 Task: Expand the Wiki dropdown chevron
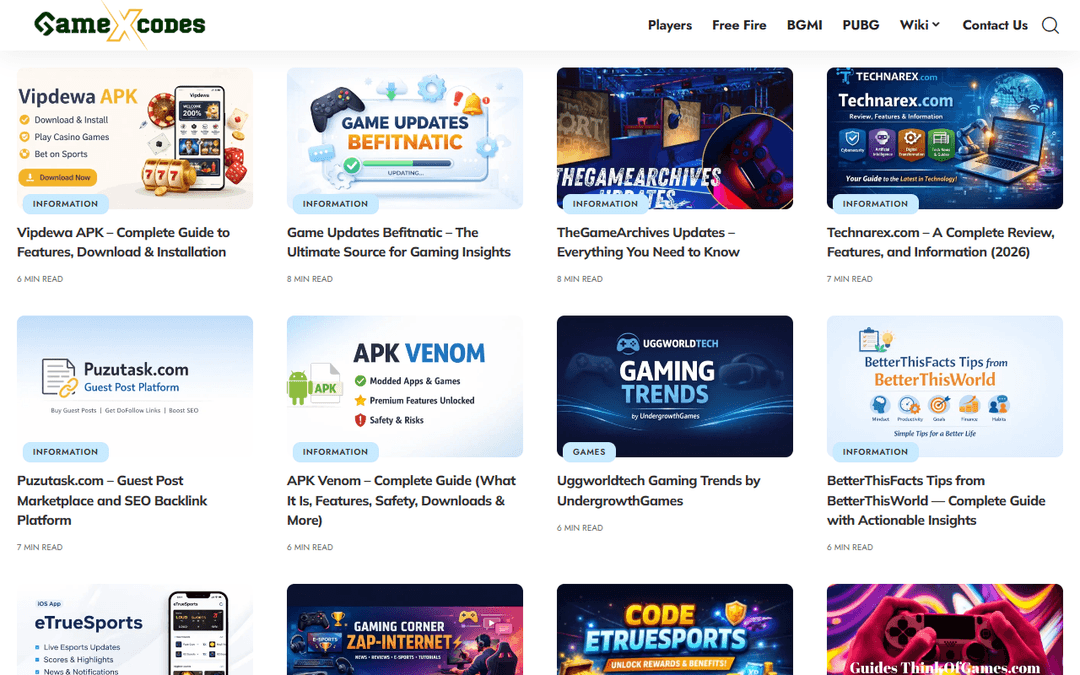(x=936, y=25)
